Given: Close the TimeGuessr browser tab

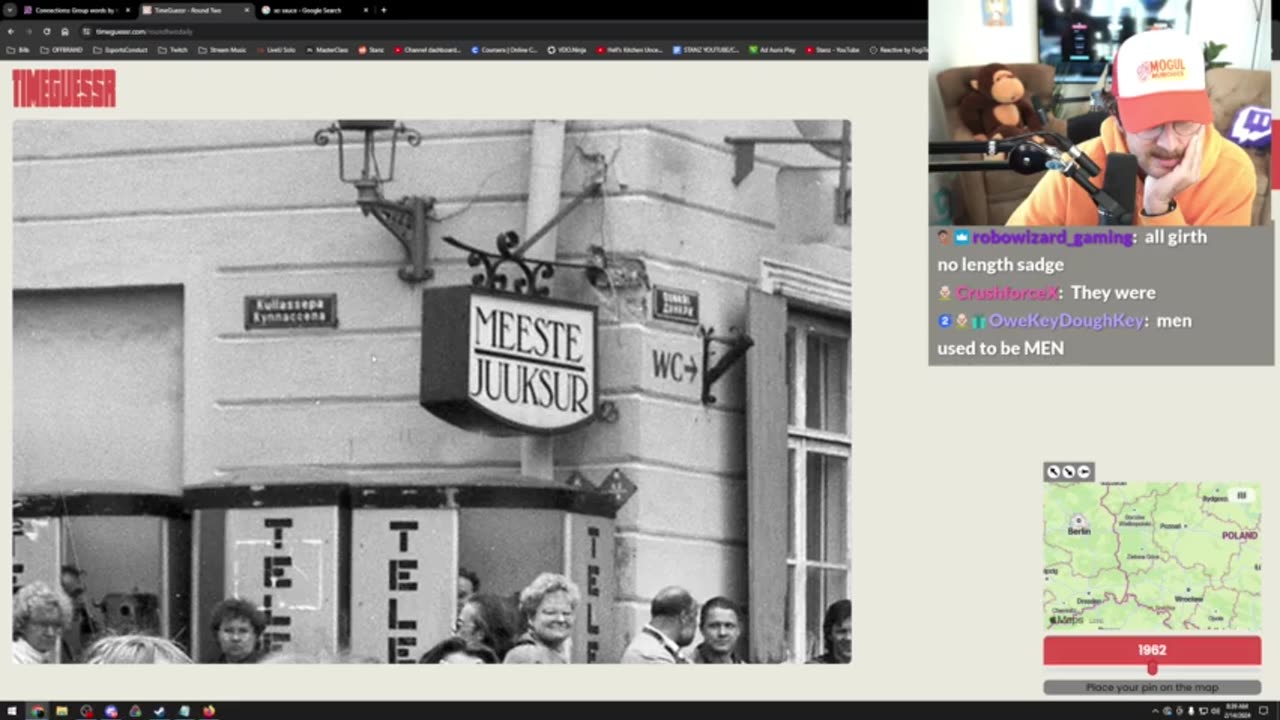Looking at the screenshot, I should 247,10.
